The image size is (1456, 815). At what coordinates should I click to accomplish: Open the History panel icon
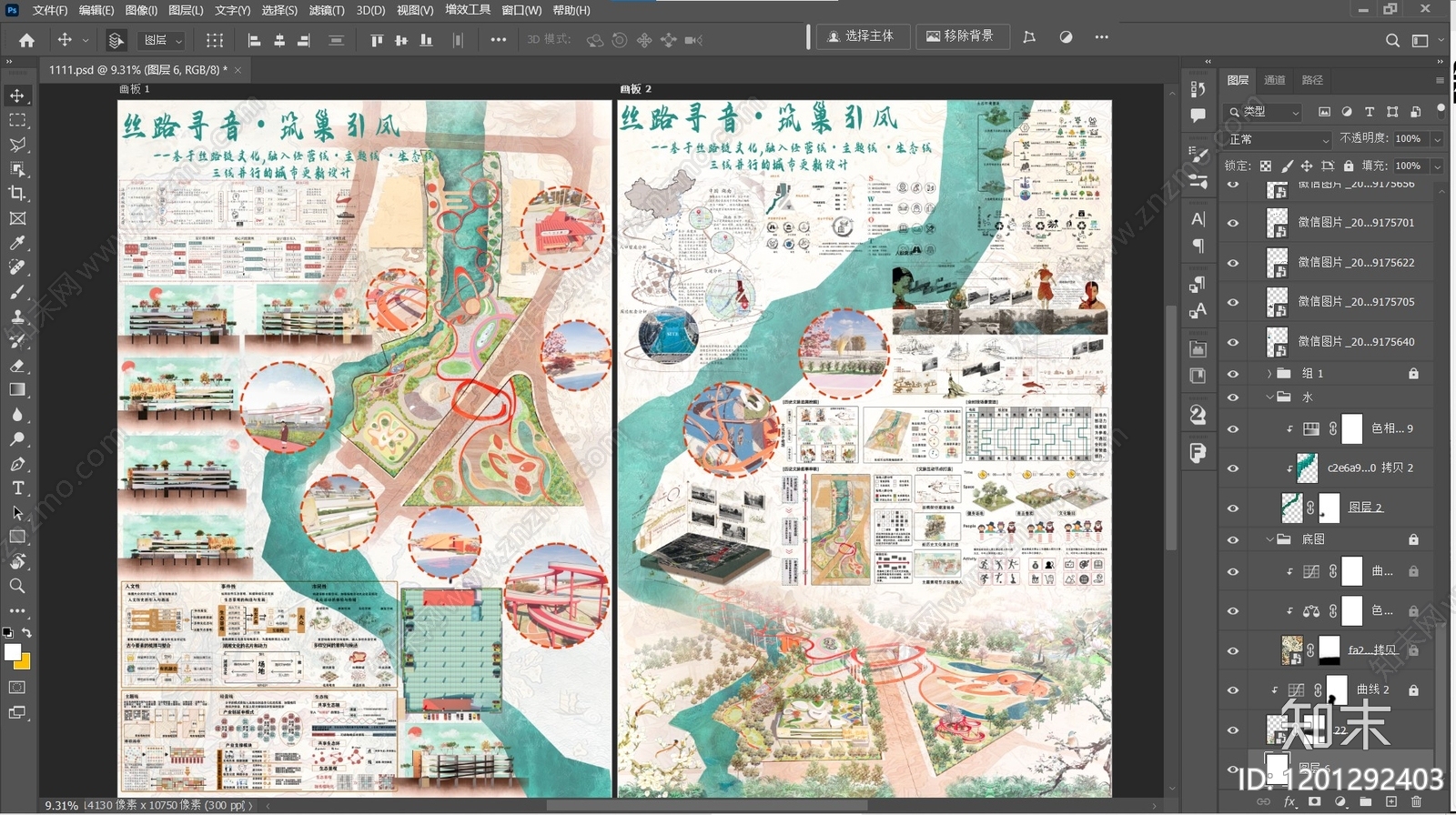coord(1198,89)
